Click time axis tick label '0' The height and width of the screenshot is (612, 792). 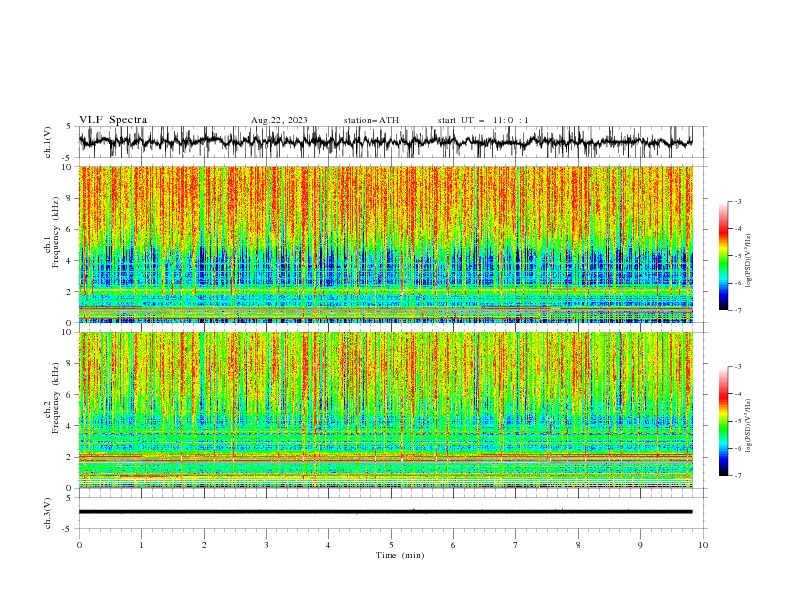pos(79,545)
